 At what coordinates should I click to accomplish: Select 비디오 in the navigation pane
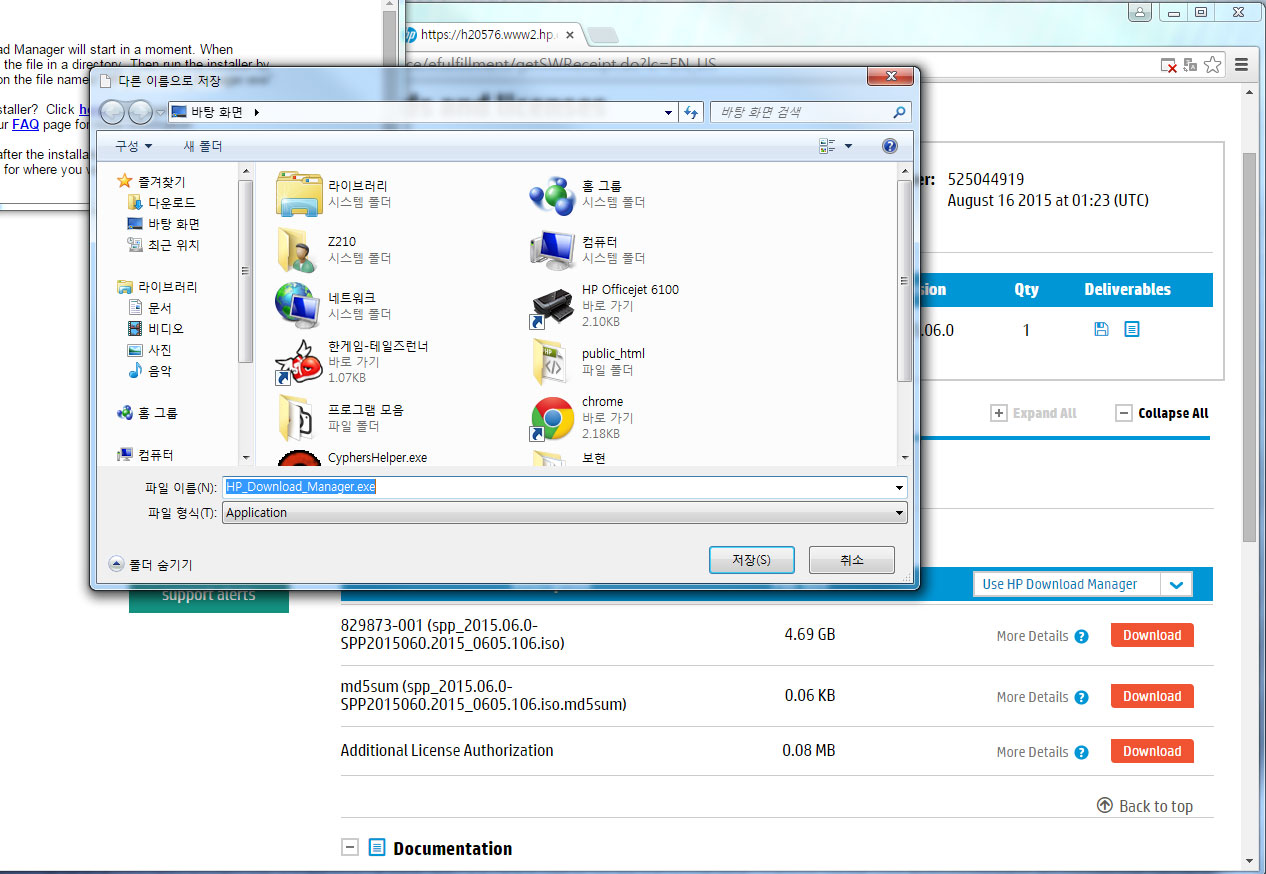(x=156, y=329)
